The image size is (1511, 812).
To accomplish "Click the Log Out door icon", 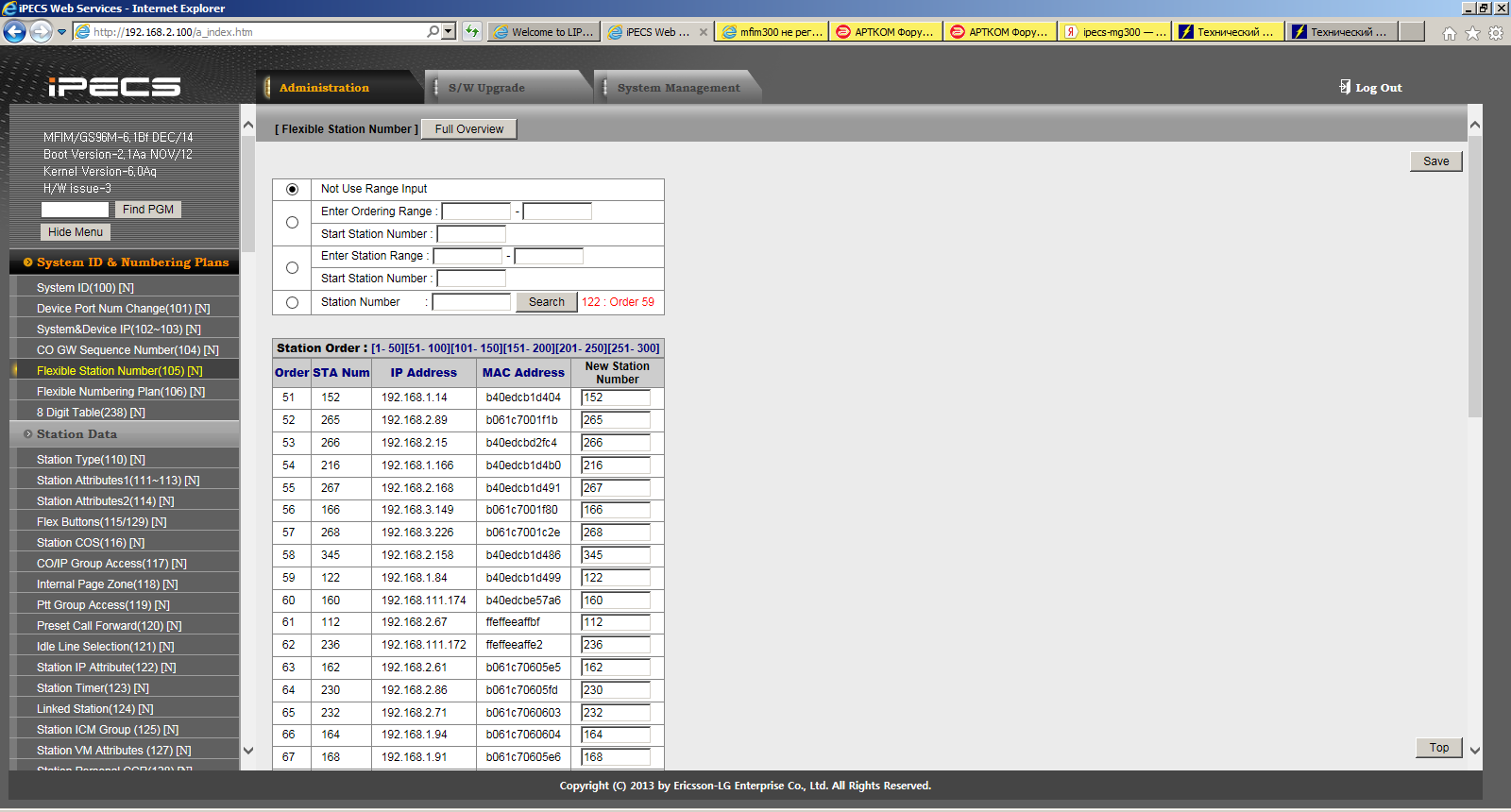I will [x=1345, y=87].
